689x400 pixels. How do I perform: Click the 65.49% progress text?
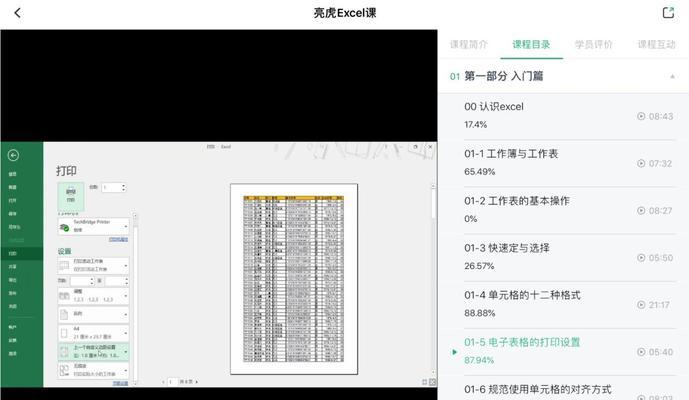[x=479, y=172]
